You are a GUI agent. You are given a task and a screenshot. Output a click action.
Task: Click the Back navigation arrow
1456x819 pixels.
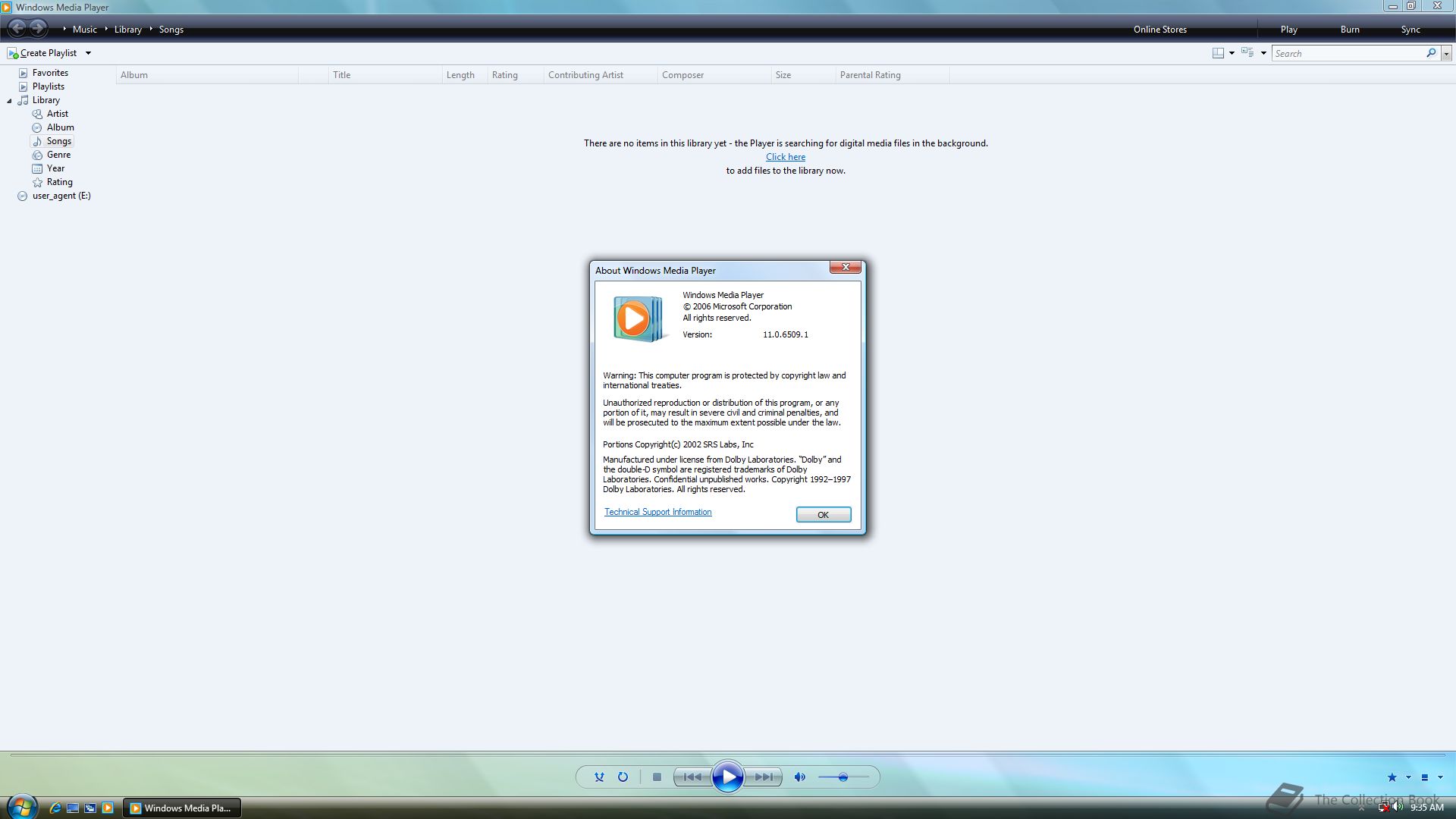(x=17, y=29)
